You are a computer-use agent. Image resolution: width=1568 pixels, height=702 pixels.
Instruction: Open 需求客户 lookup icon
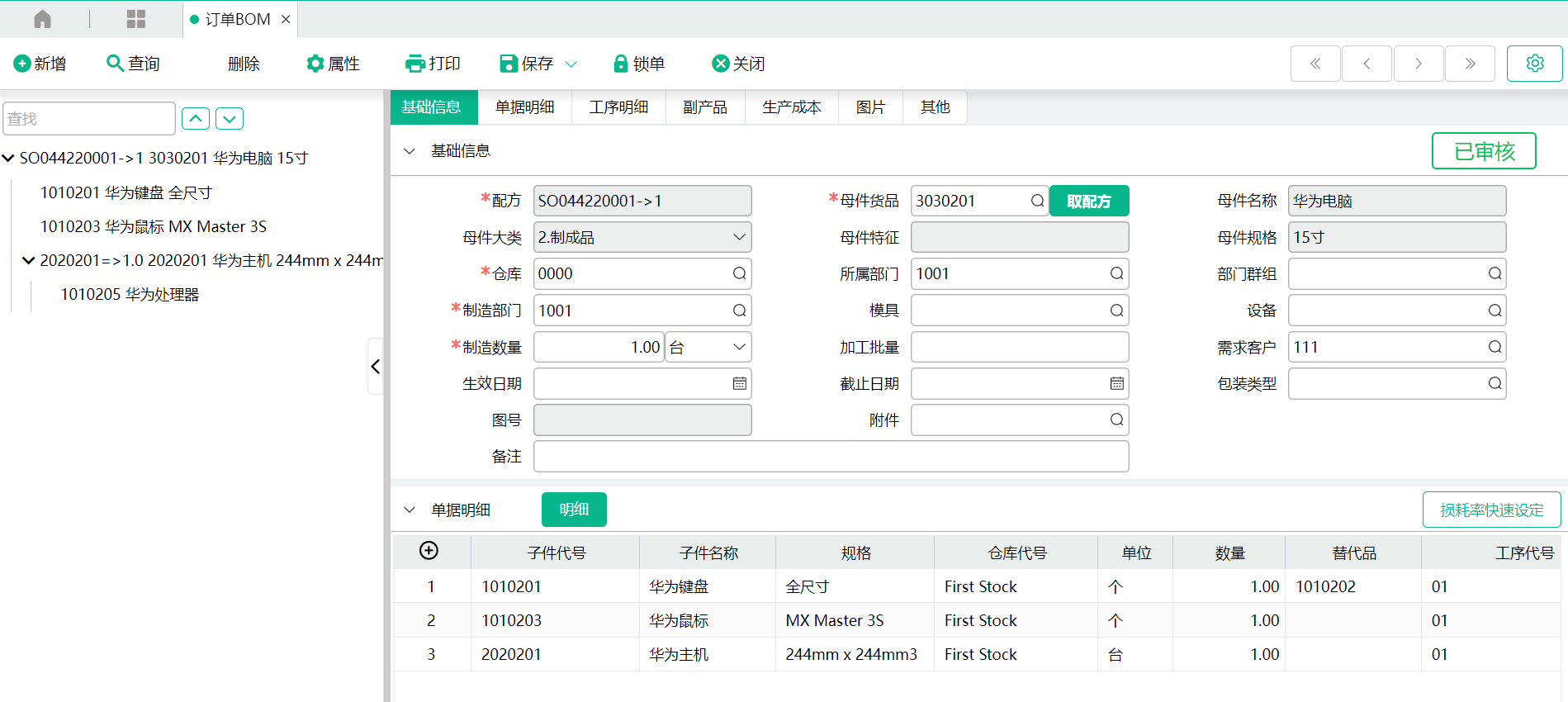coord(1495,347)
